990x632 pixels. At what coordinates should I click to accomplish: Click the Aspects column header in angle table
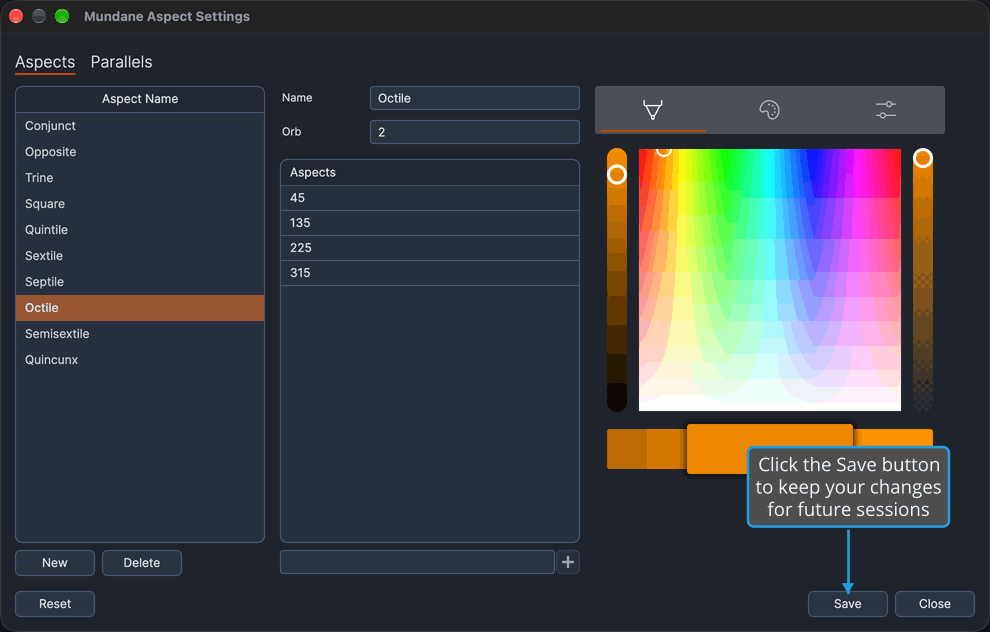pyautogui.click(x=430, y=172)
